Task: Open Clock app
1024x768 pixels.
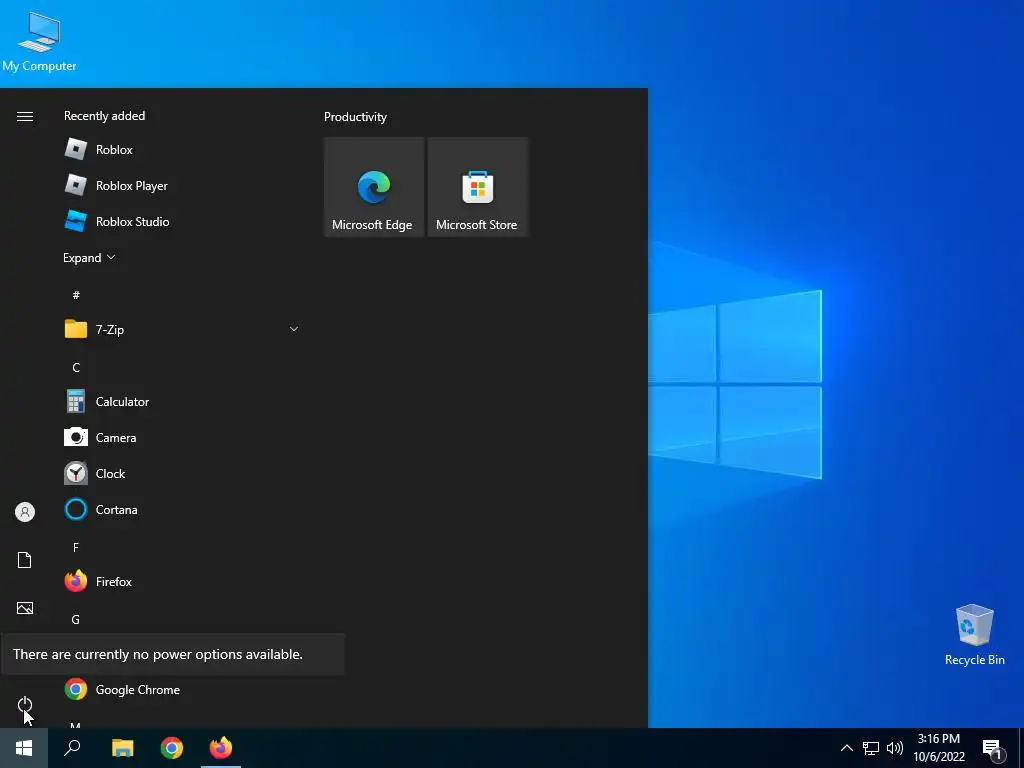Action: tap(182, 473)
